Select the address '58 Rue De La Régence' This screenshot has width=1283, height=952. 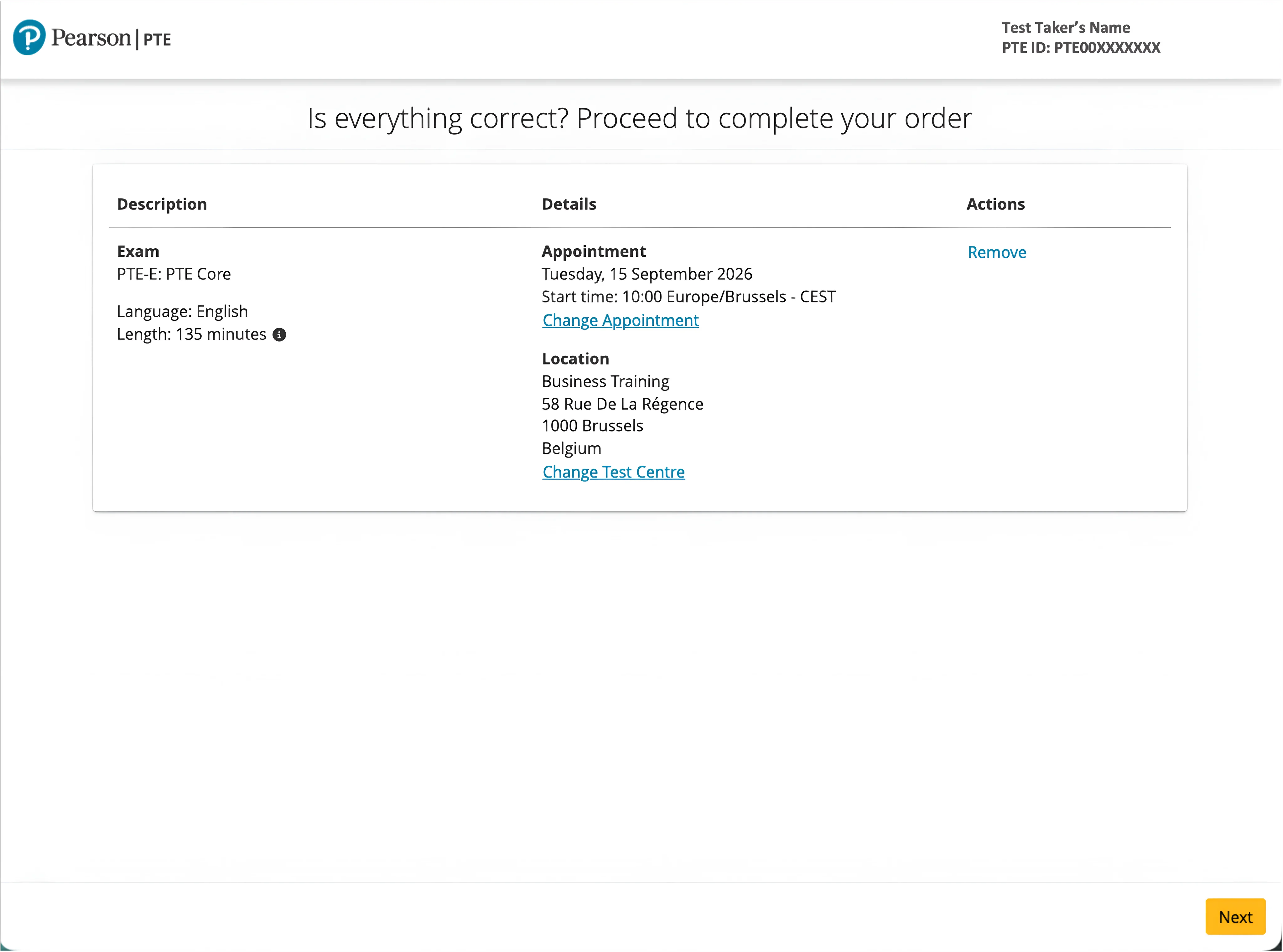(622, 404)
